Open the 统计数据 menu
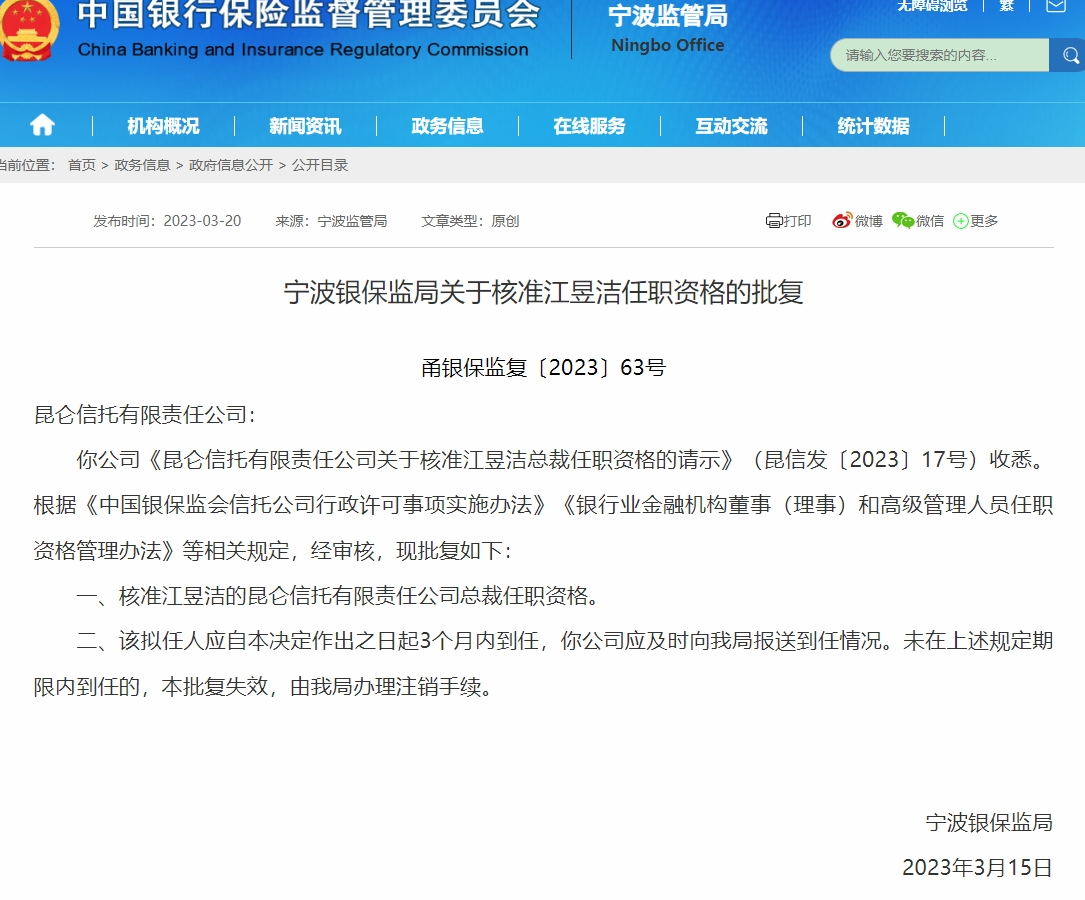Screen dimensions: 1085x900 [873, 126]
